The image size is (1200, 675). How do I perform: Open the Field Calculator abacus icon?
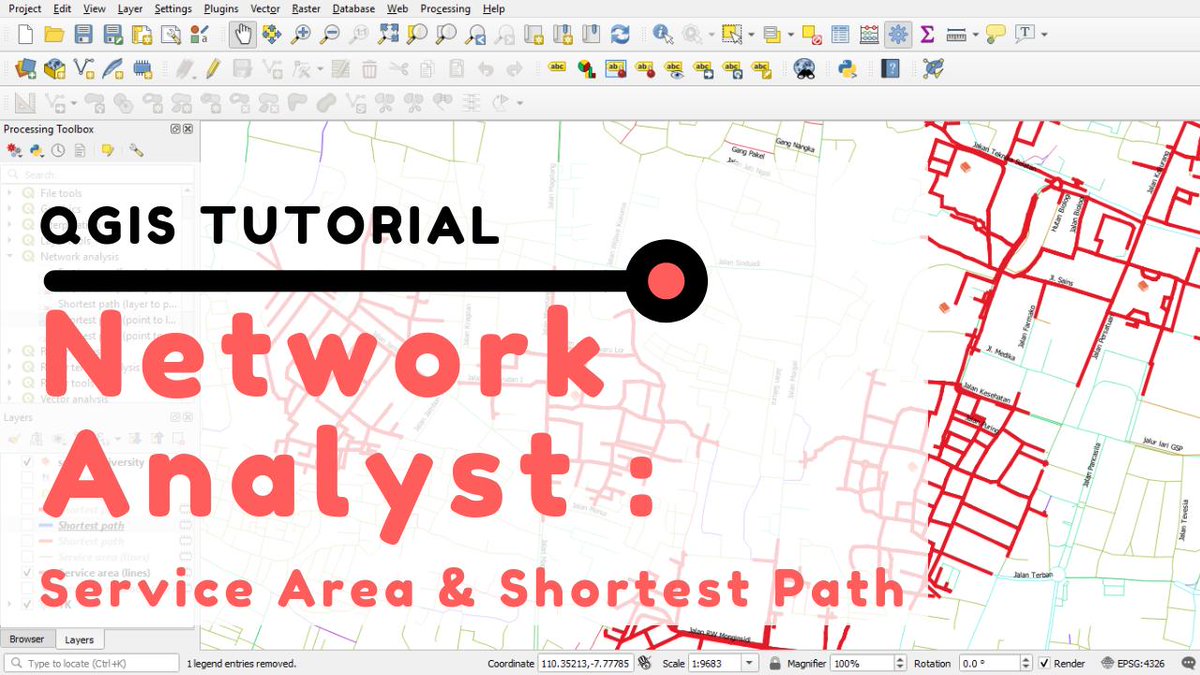click(x=869, y=35)
